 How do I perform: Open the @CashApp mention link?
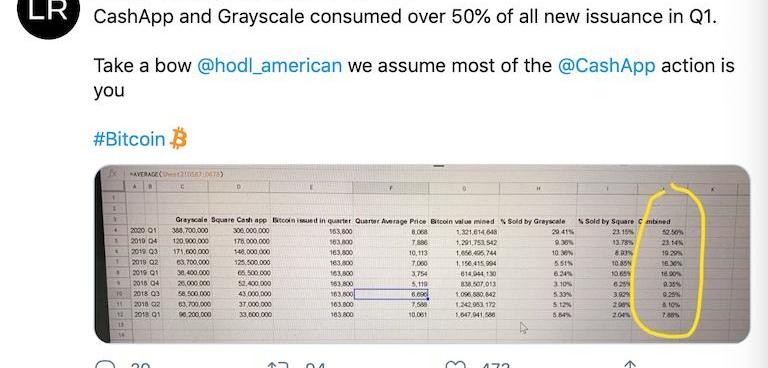click(606, 66)
